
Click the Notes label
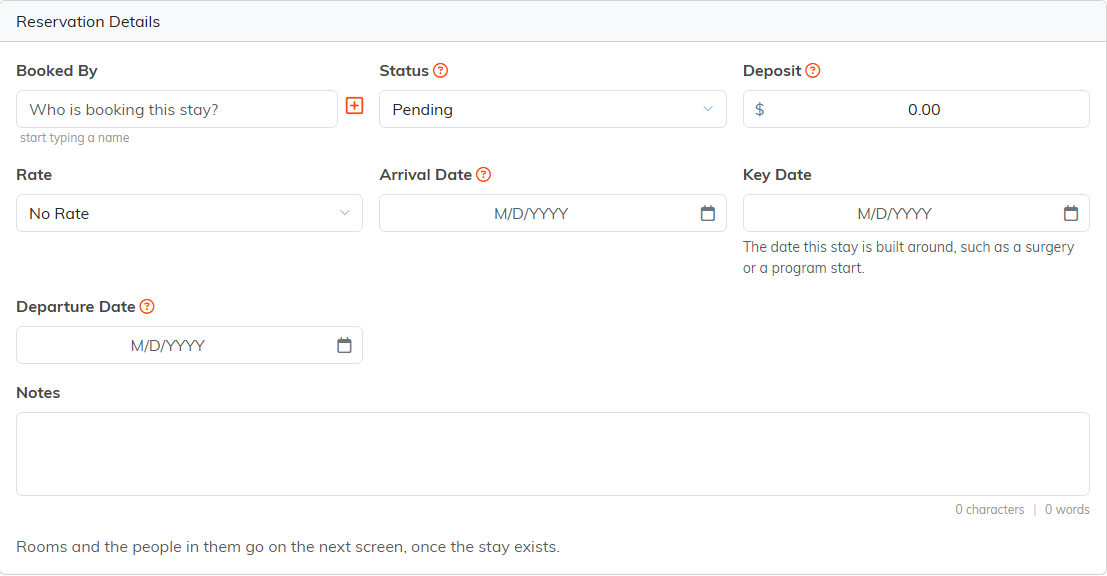(x=38, y=392)
